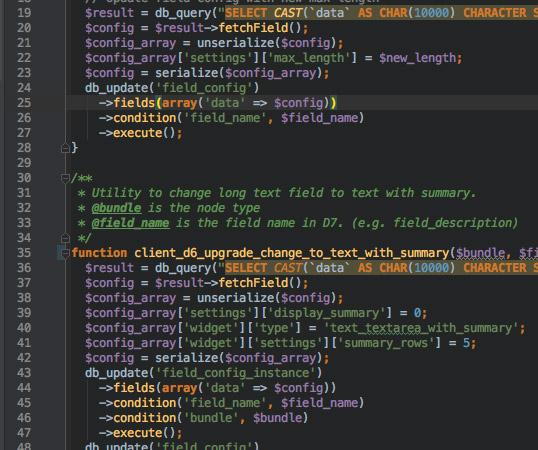
Task: Click $new_length variable on line 22
Action: tap(417, 58)
